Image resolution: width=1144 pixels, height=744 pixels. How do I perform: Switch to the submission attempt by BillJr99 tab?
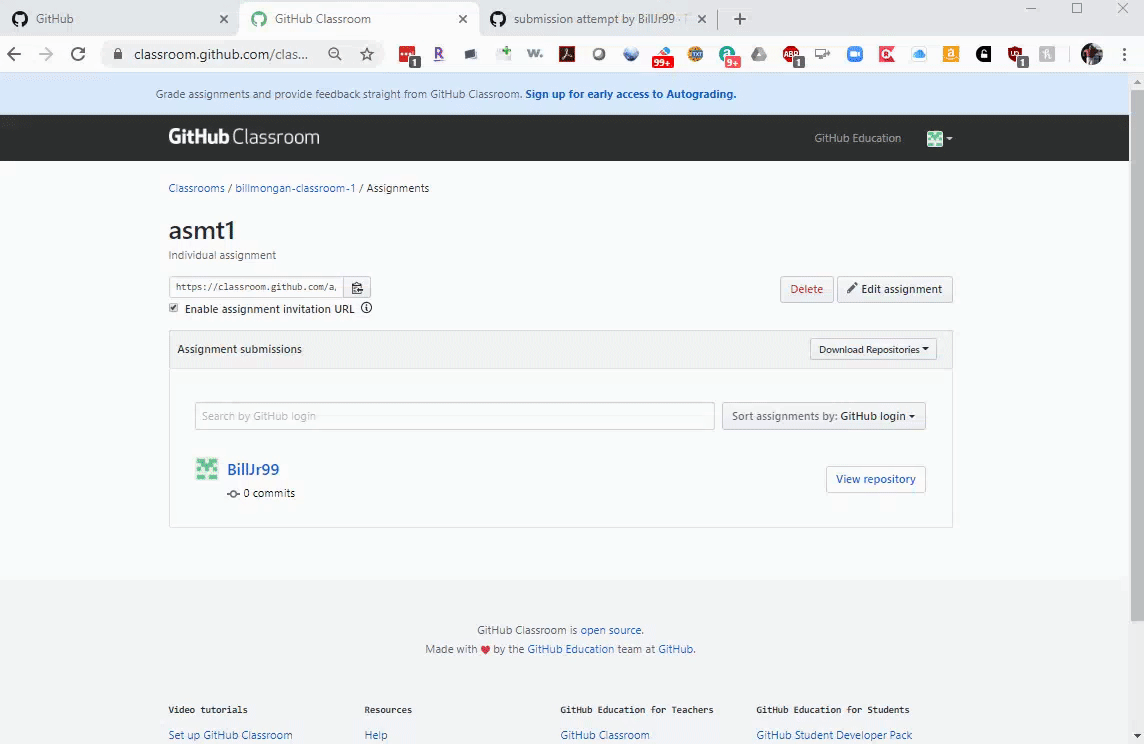tap(600, 19)
